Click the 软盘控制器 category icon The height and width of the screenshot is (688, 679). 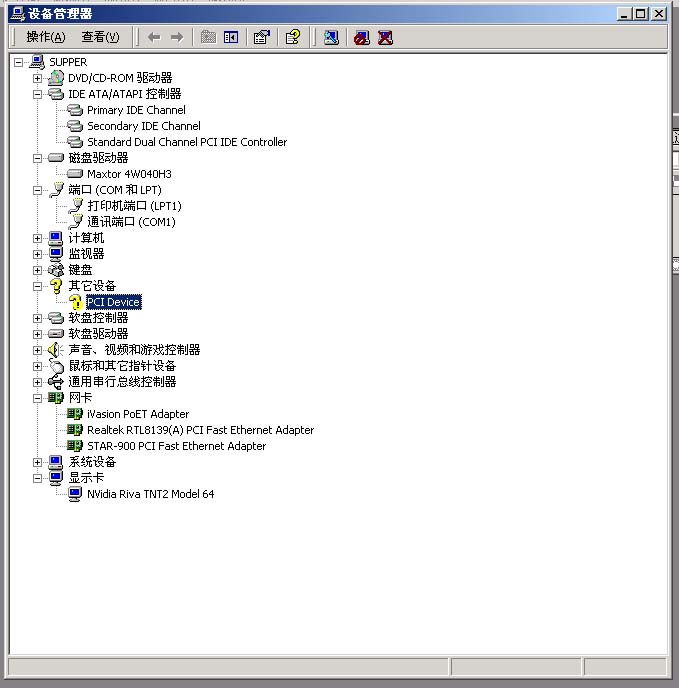(56, 318)
